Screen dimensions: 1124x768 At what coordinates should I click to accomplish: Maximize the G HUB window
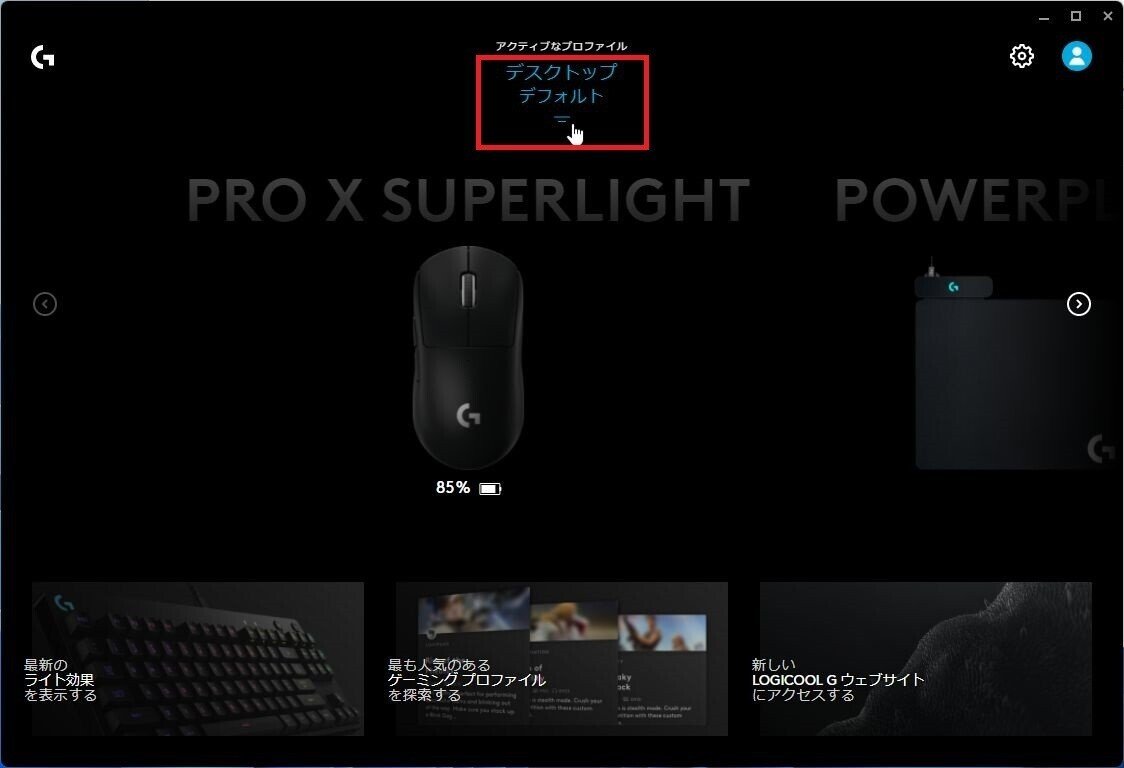[x=1076, y=16]
